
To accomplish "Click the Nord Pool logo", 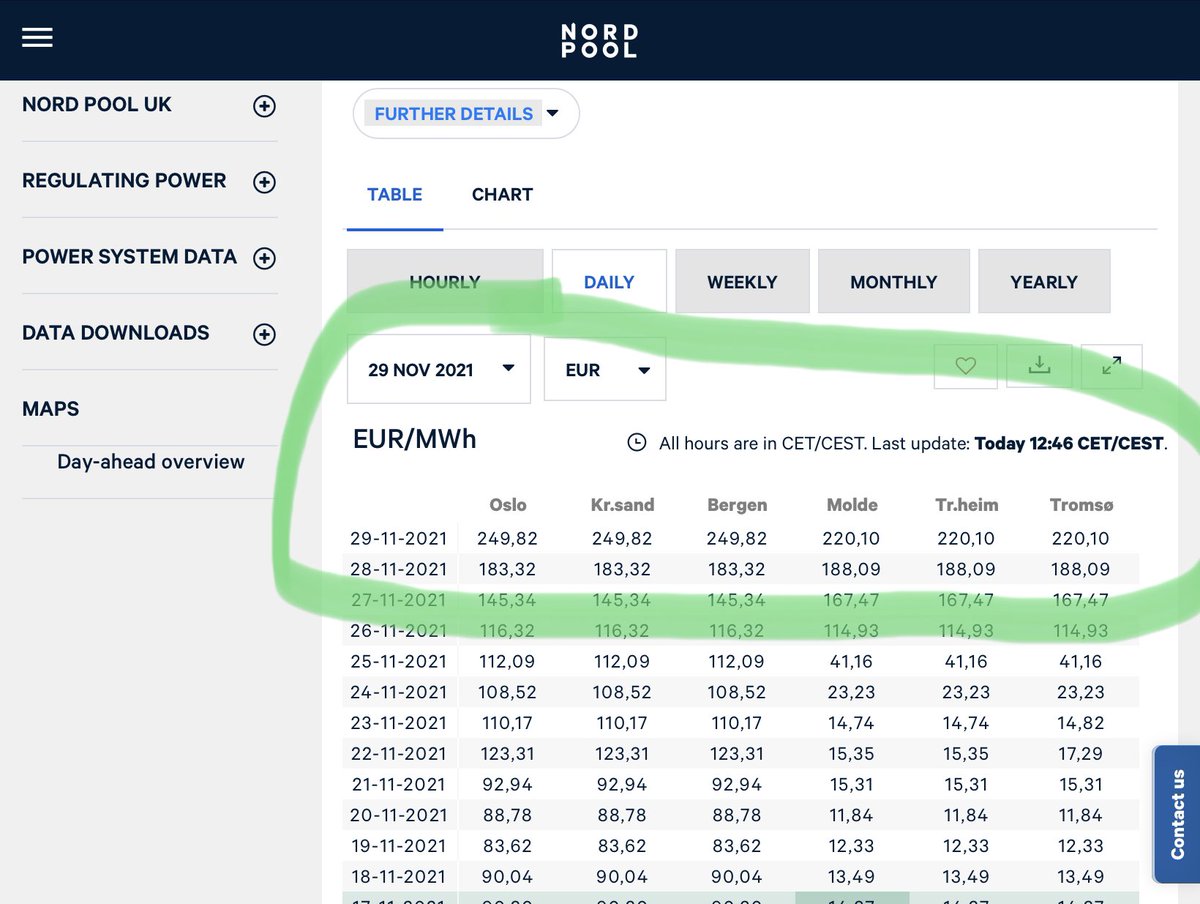I will pos(599,40).
